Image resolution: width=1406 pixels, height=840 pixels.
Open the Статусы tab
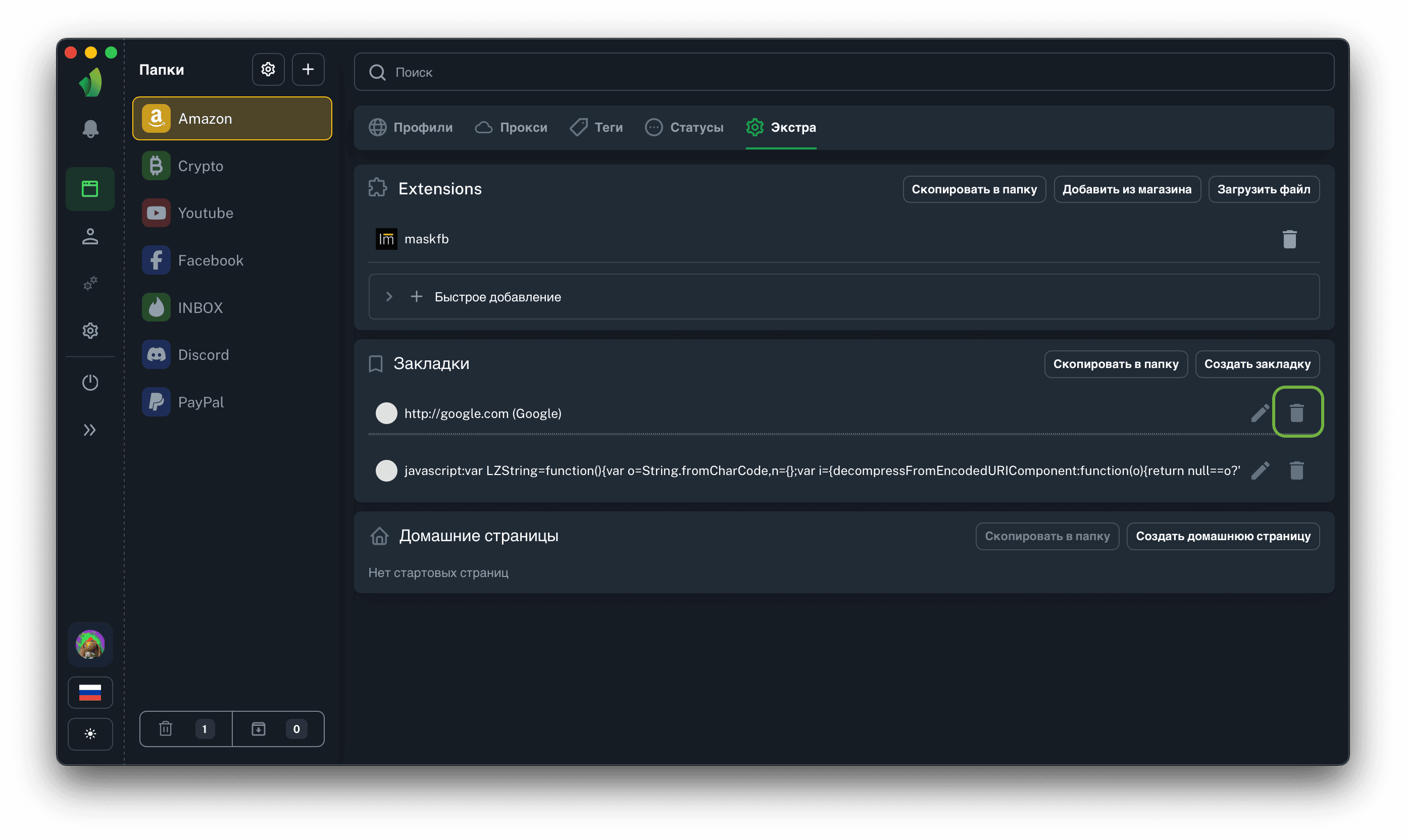coord(684,127)
